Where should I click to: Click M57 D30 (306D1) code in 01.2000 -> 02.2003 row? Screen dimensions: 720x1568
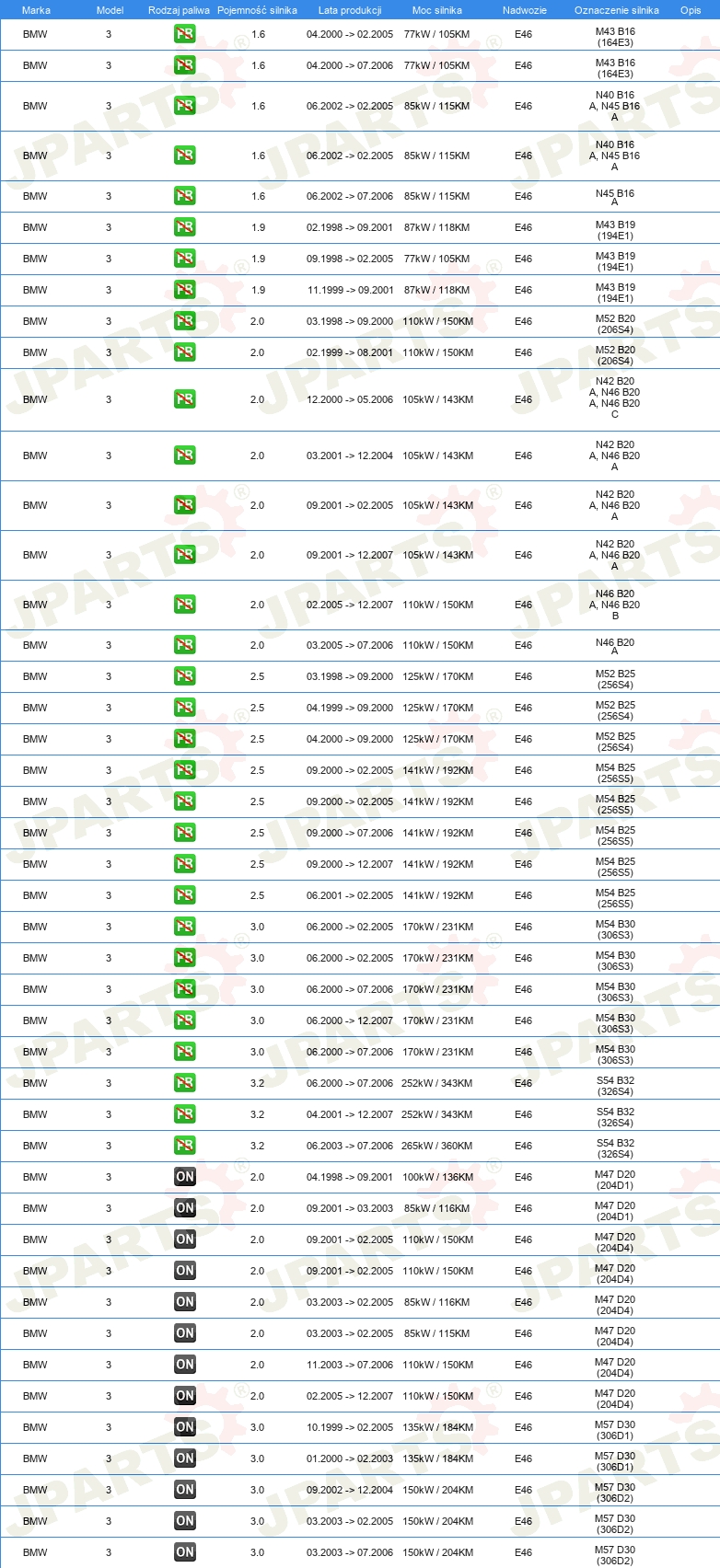(x=615, y=1461)
